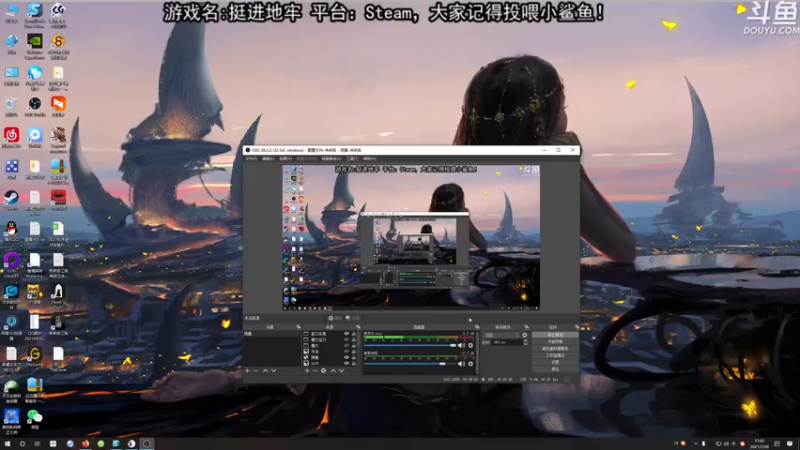Add a new scene with the plus icon in the Scenes panel
The height and width of the screenshot is (450, 800).
tap(247, 370)
